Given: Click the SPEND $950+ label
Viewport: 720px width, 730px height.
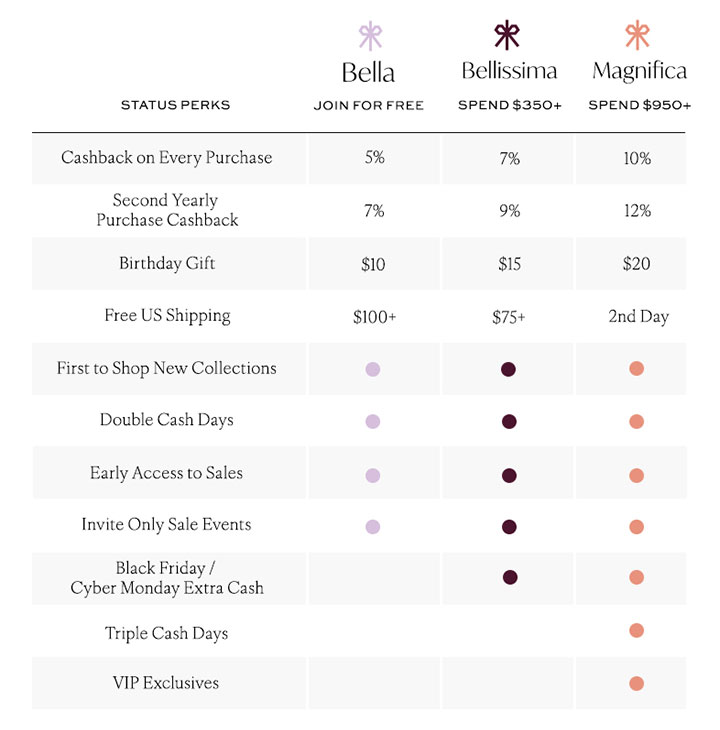Looking at the screenshot, I should click(x=639, y=105).
